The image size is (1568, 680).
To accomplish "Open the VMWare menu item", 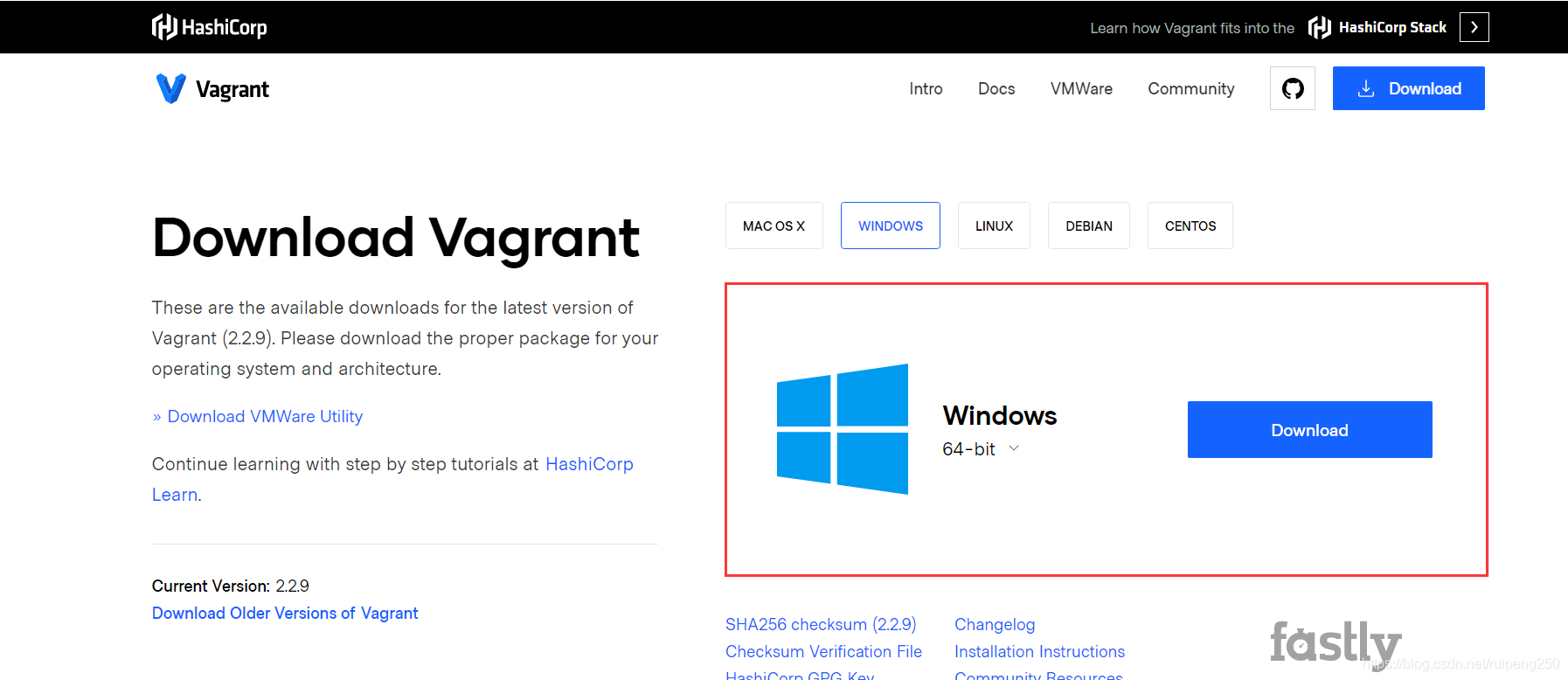I will tap(1081, 88).
